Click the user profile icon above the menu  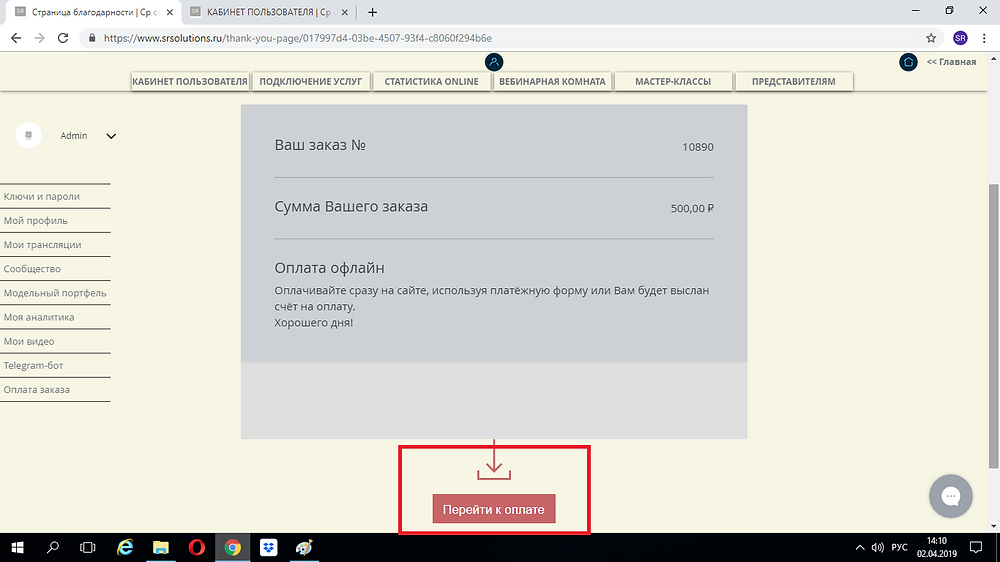coord(494,62)
